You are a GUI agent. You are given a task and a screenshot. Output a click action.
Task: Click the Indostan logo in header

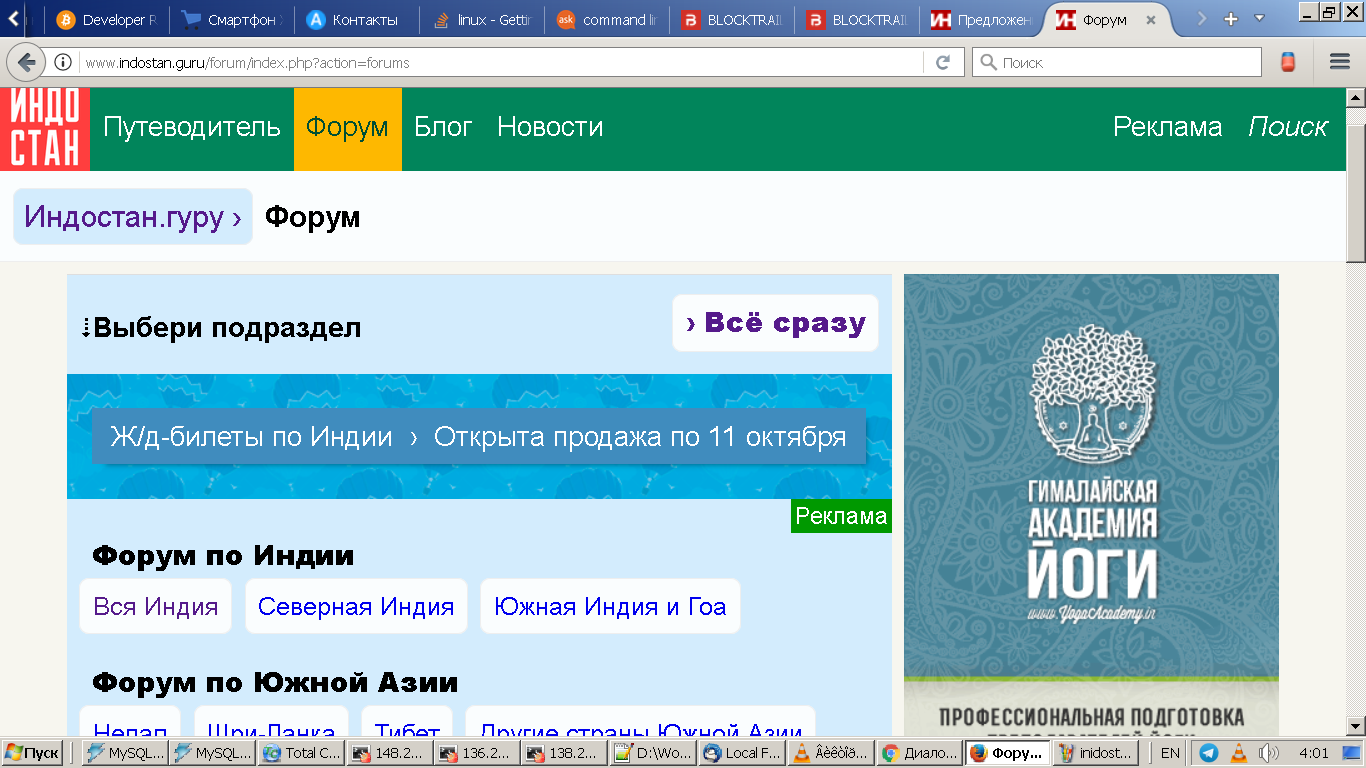pyautogui.click(x=45, y=129)
